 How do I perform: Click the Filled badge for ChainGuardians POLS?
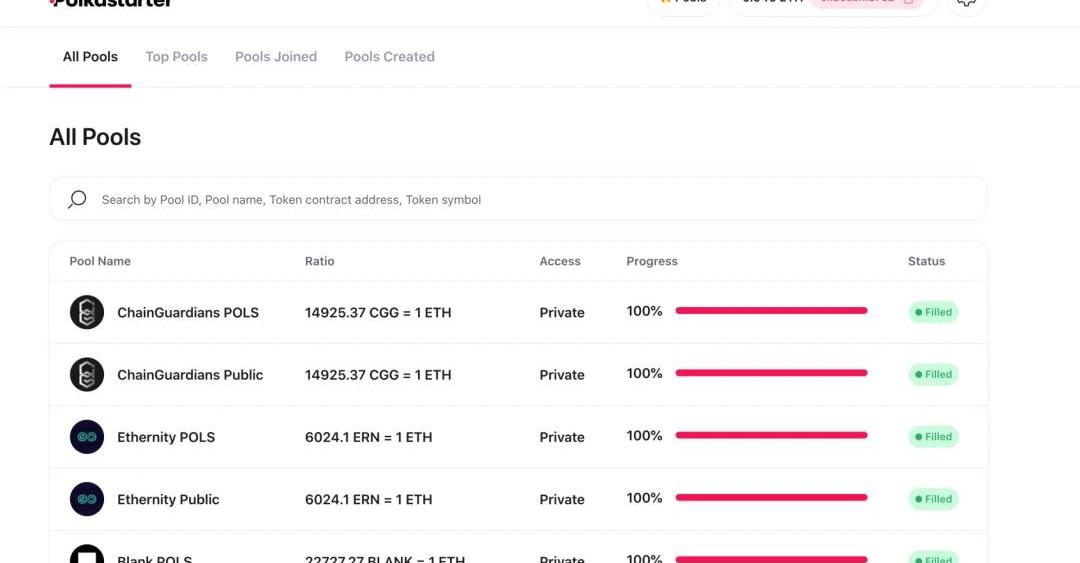click(x=933, y=312)
